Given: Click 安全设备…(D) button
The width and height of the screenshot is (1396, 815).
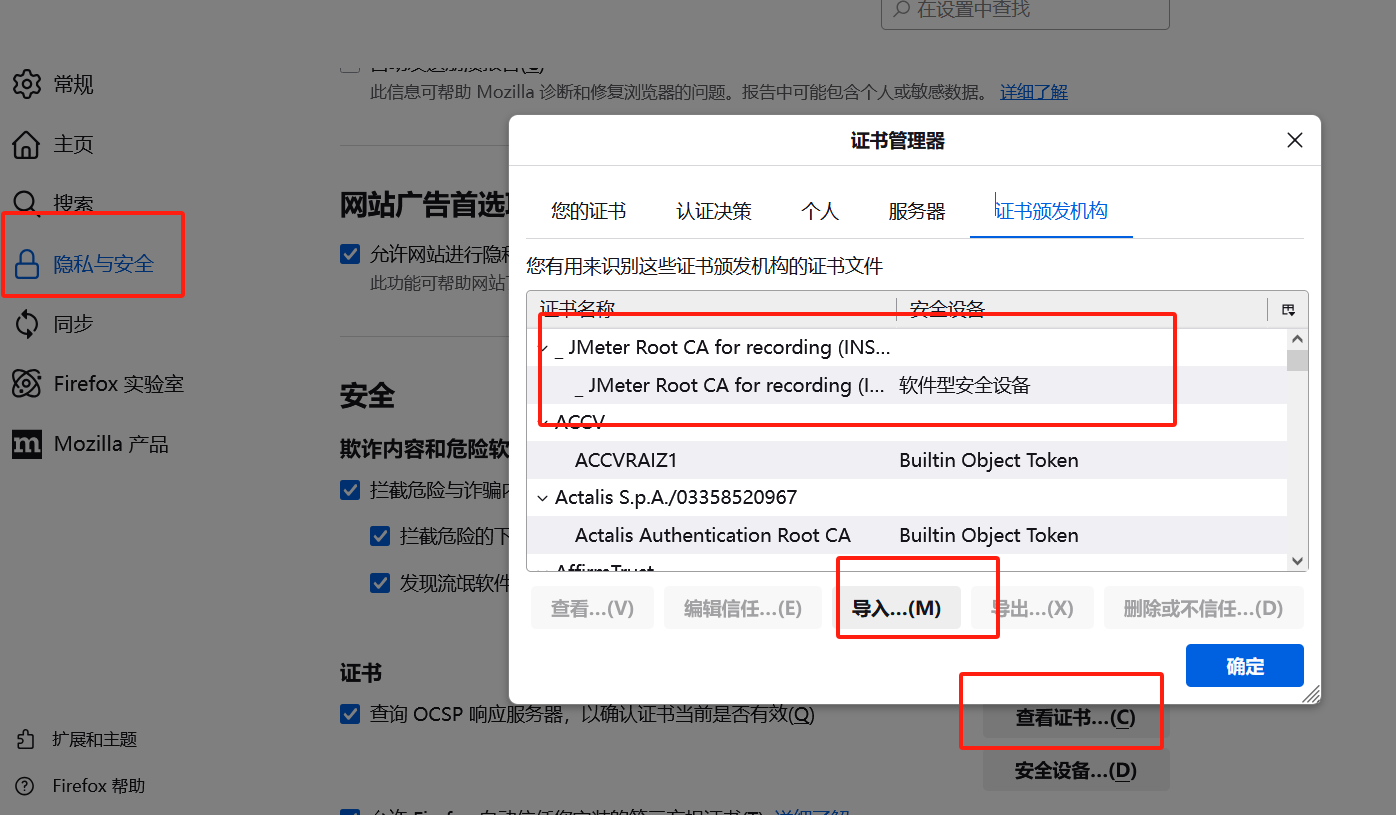Looking at the screenshot, I should (x=1076, y=771).
